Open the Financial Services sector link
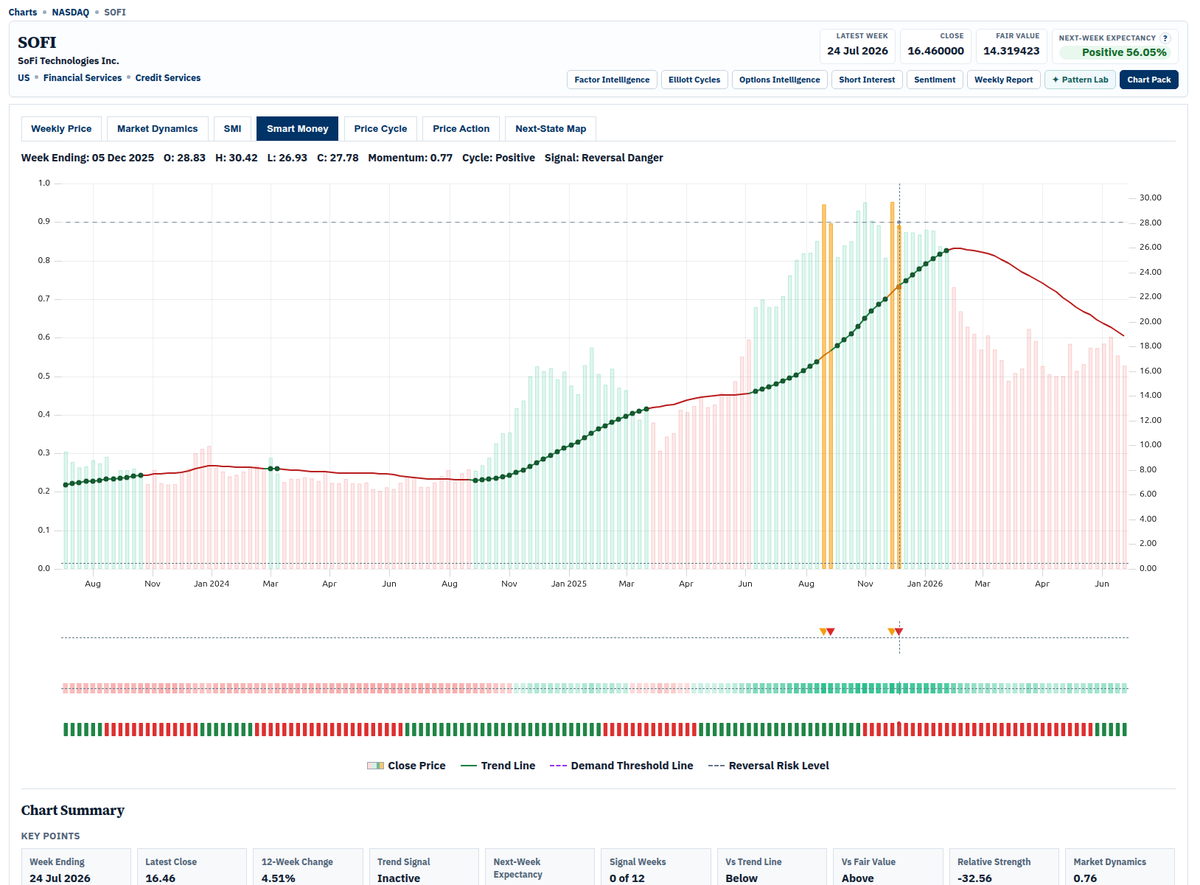The width and height of the screenshot is (1200, 885). point(82,78)
